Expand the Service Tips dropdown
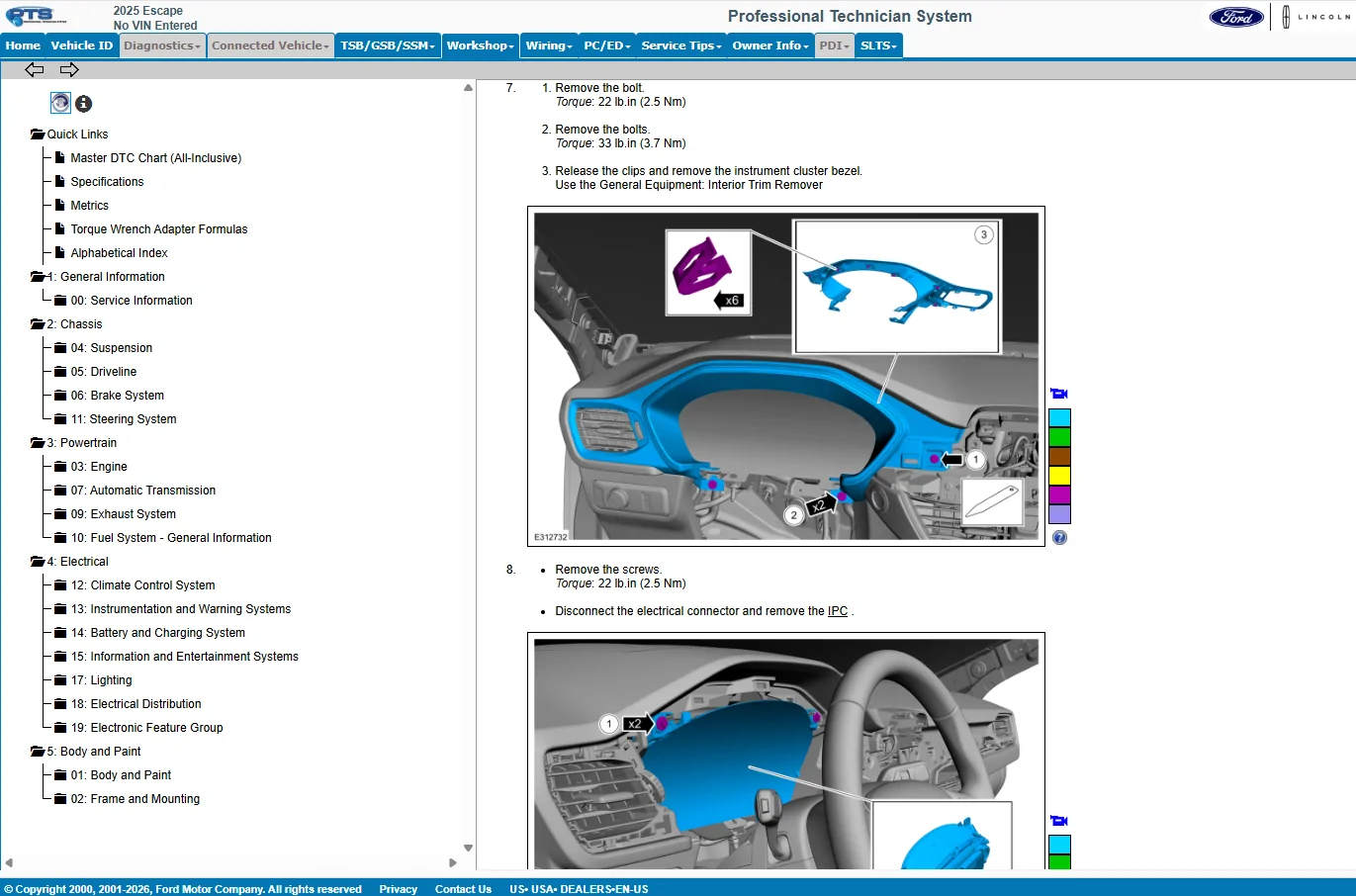 point(680,45)
